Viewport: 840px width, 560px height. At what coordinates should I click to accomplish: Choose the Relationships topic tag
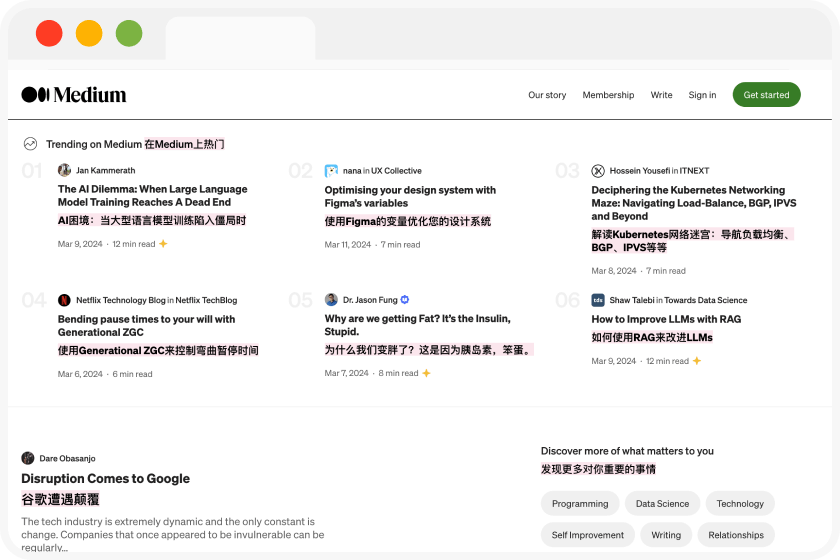tap(736, 535)
